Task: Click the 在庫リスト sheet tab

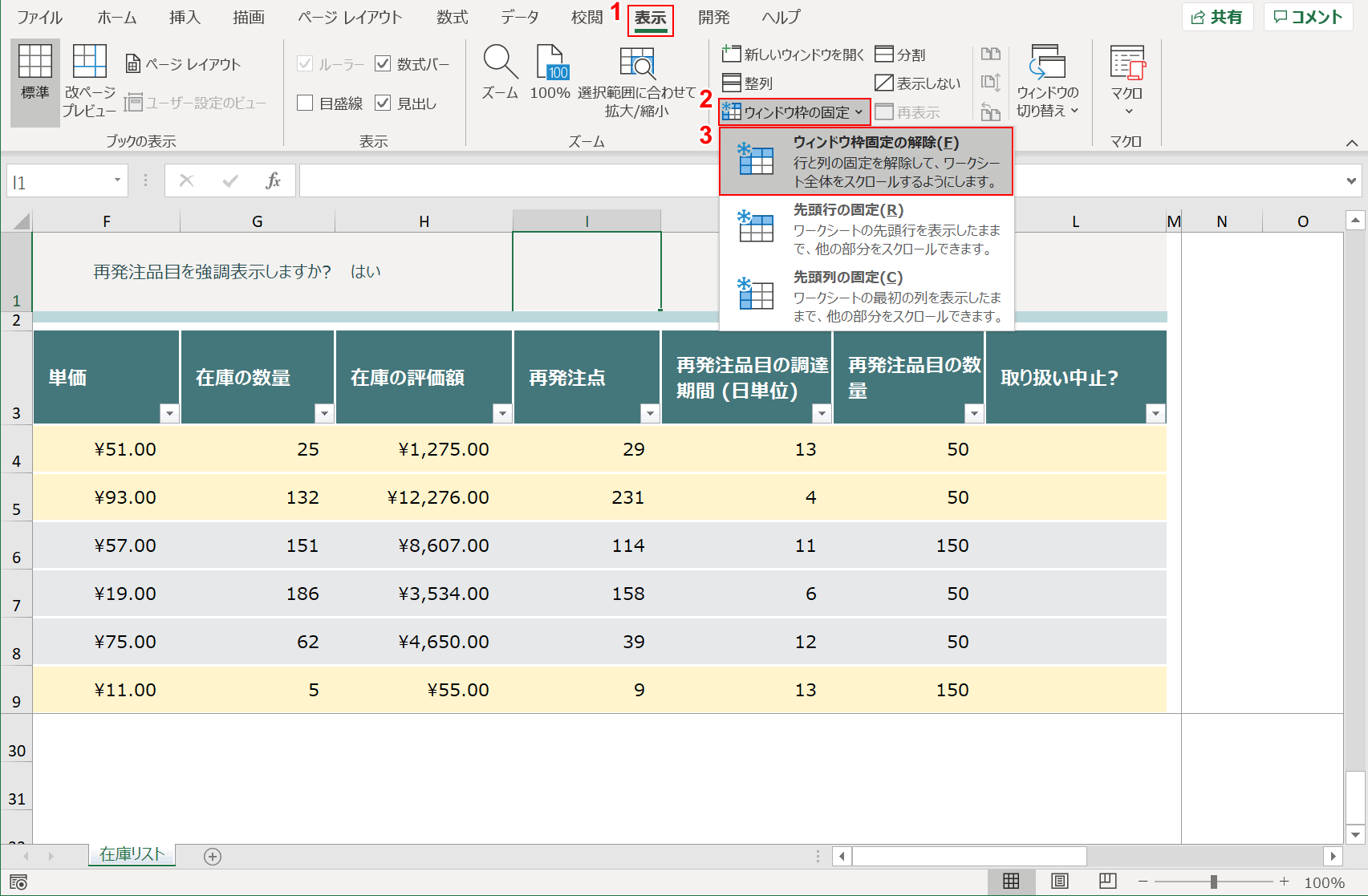Action: [x=132, y=854]
